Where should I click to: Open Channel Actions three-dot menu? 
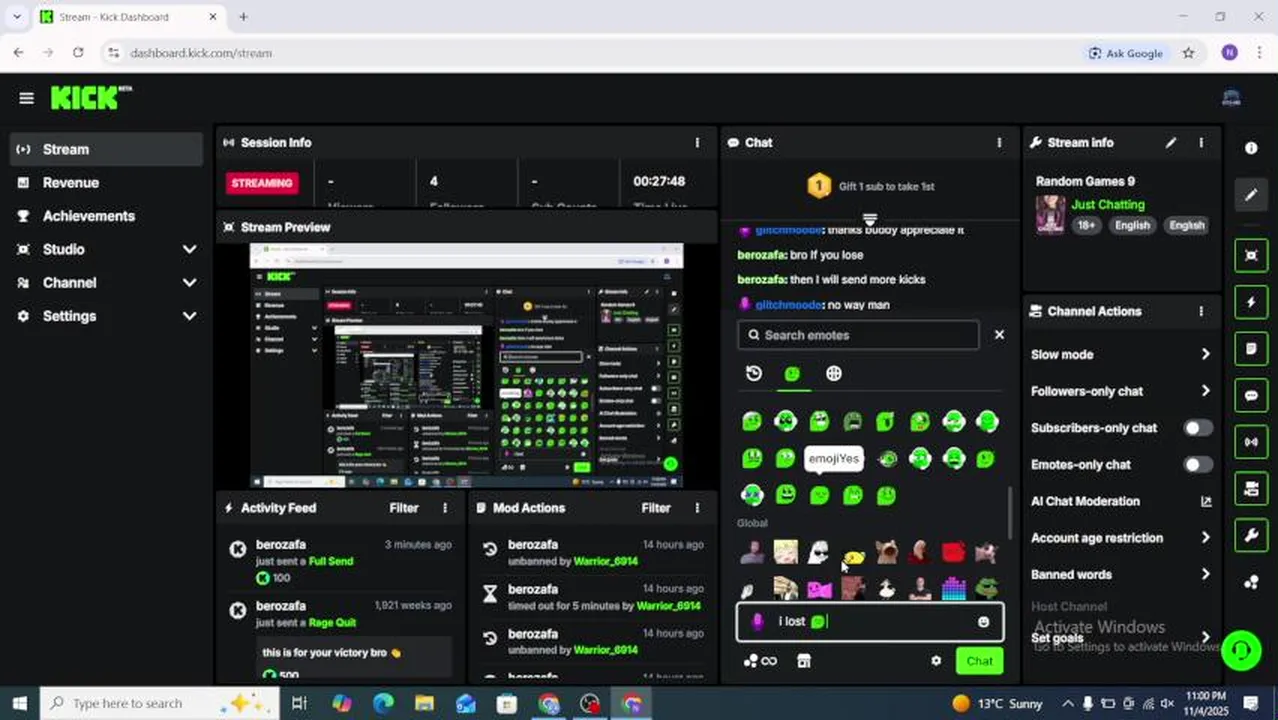point(1201,311)
